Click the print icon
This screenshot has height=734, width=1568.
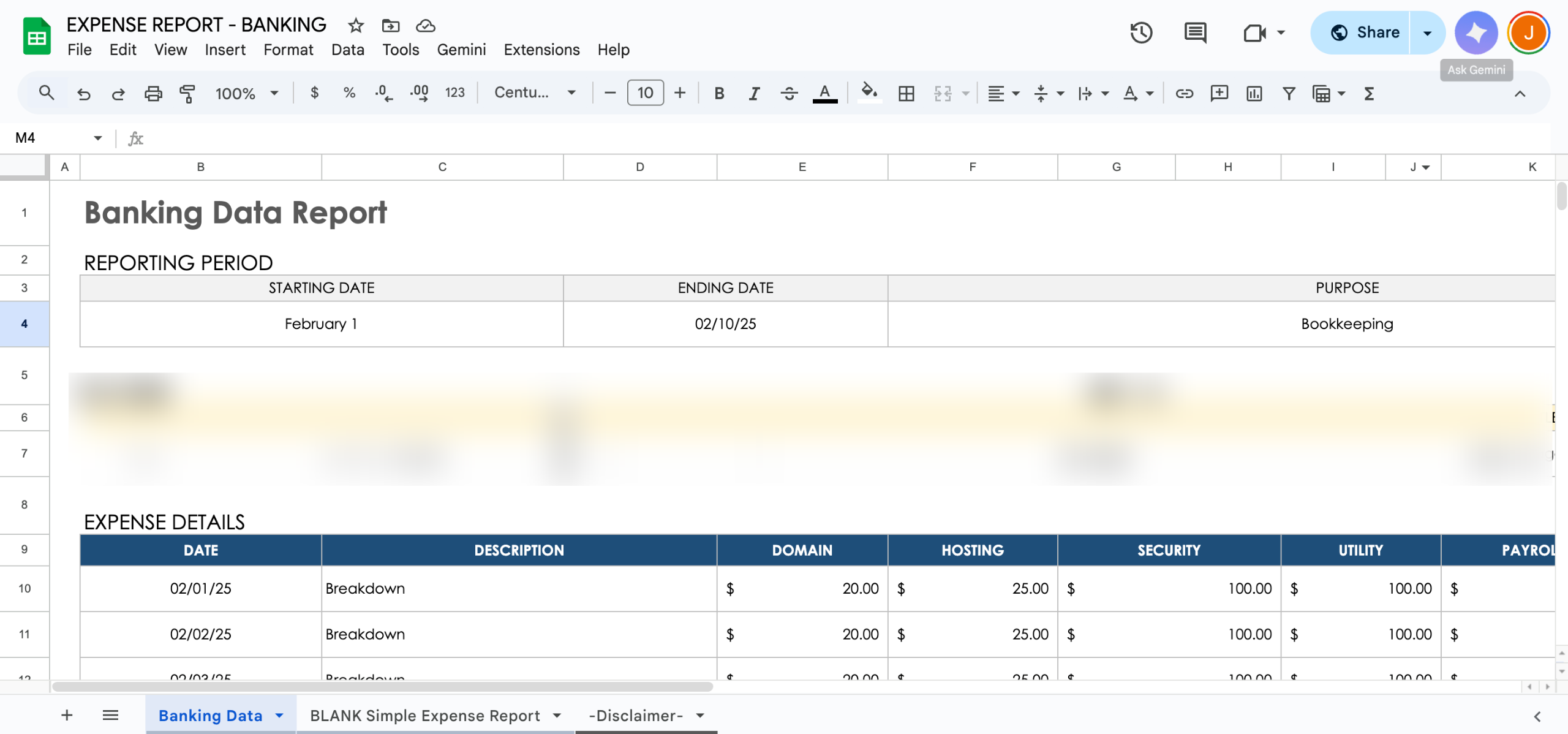click(x=153, y=93)
